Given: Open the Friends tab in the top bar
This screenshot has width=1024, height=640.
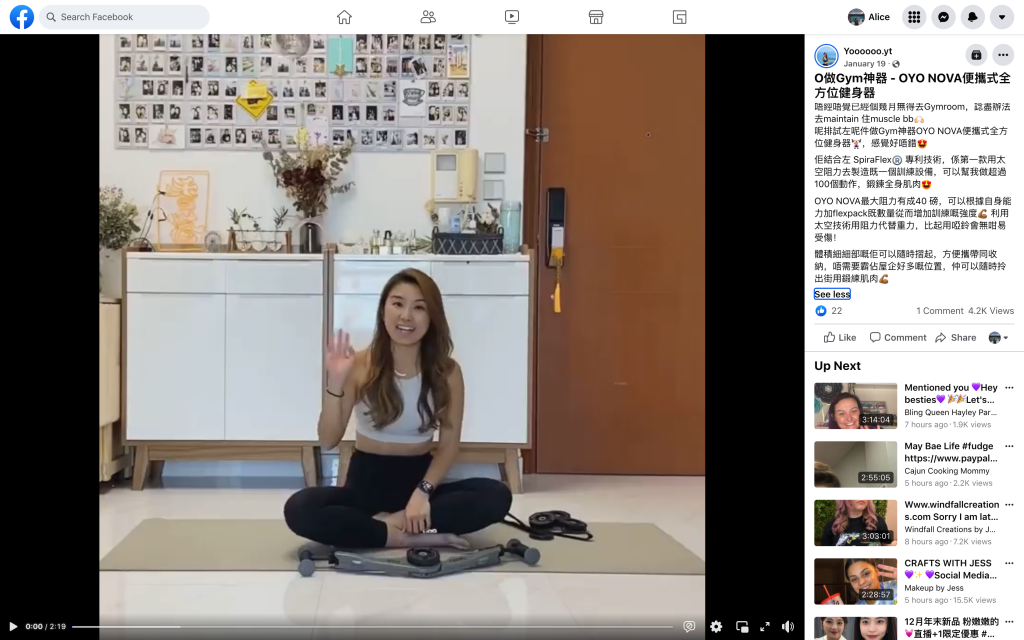Looking at the screenshot, I should 428,17.
